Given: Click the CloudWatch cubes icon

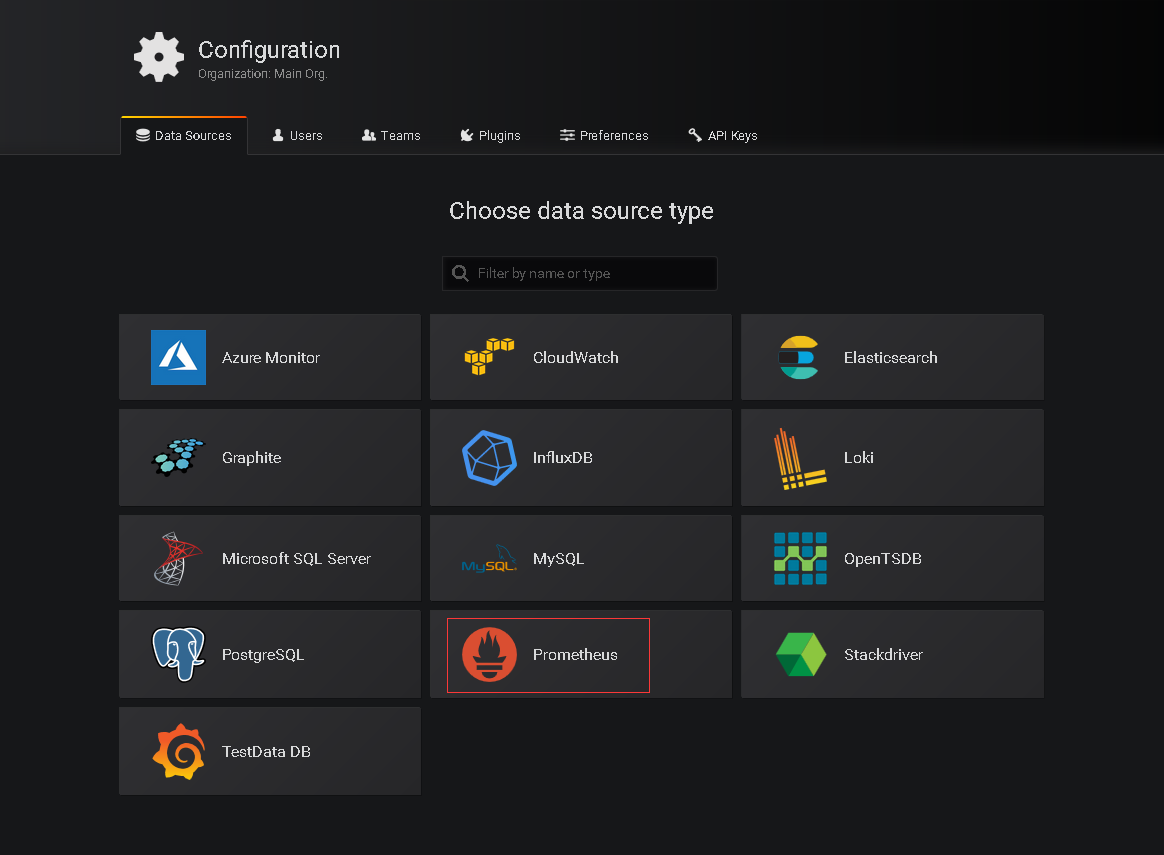Looking at the screenshot, I should pyautogui.click(x=489, y=357).
